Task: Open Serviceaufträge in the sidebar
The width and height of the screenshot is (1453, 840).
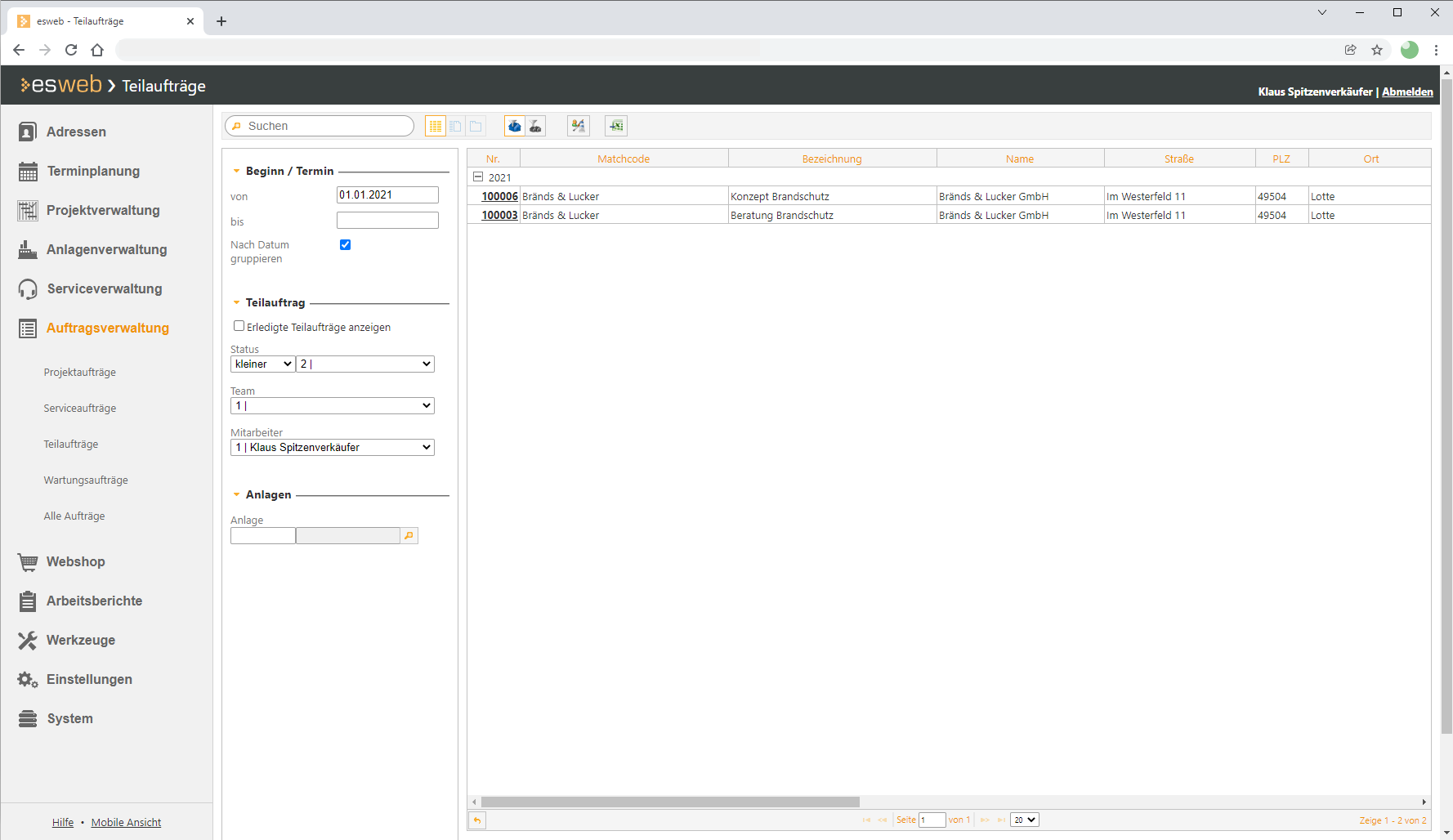Action: pyautogui.click(x=80, y=409)
